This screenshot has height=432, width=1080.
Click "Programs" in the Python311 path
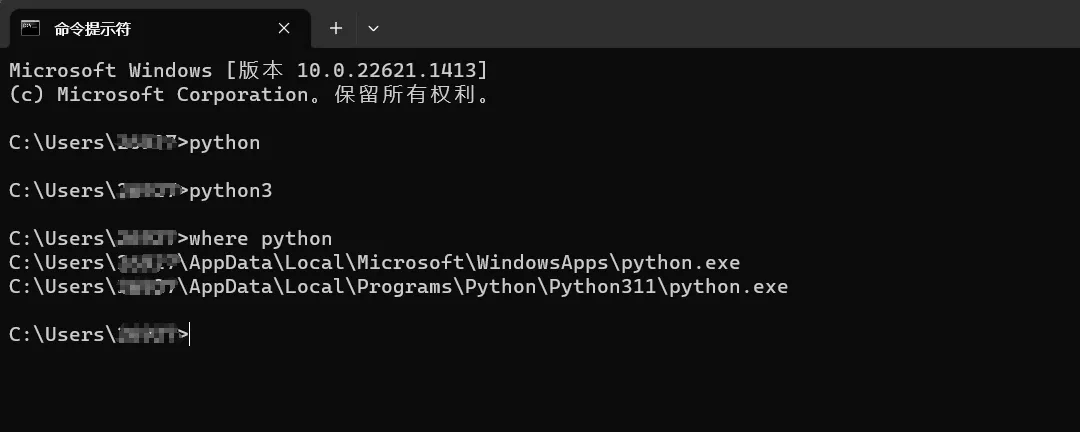(x=385, y=287)
